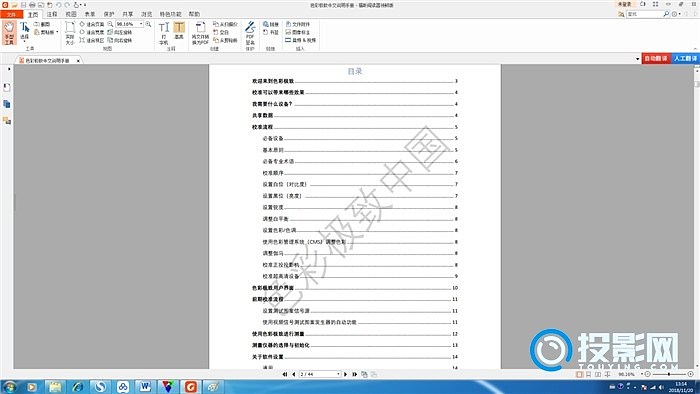Jump to the last page

354,374
